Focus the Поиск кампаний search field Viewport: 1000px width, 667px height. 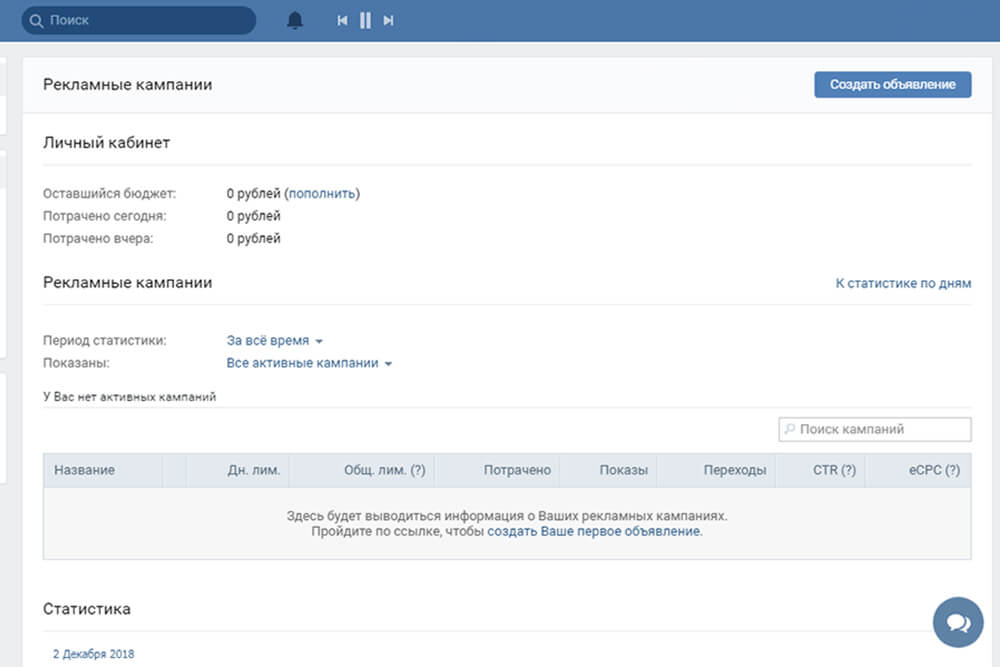(882, 429)
